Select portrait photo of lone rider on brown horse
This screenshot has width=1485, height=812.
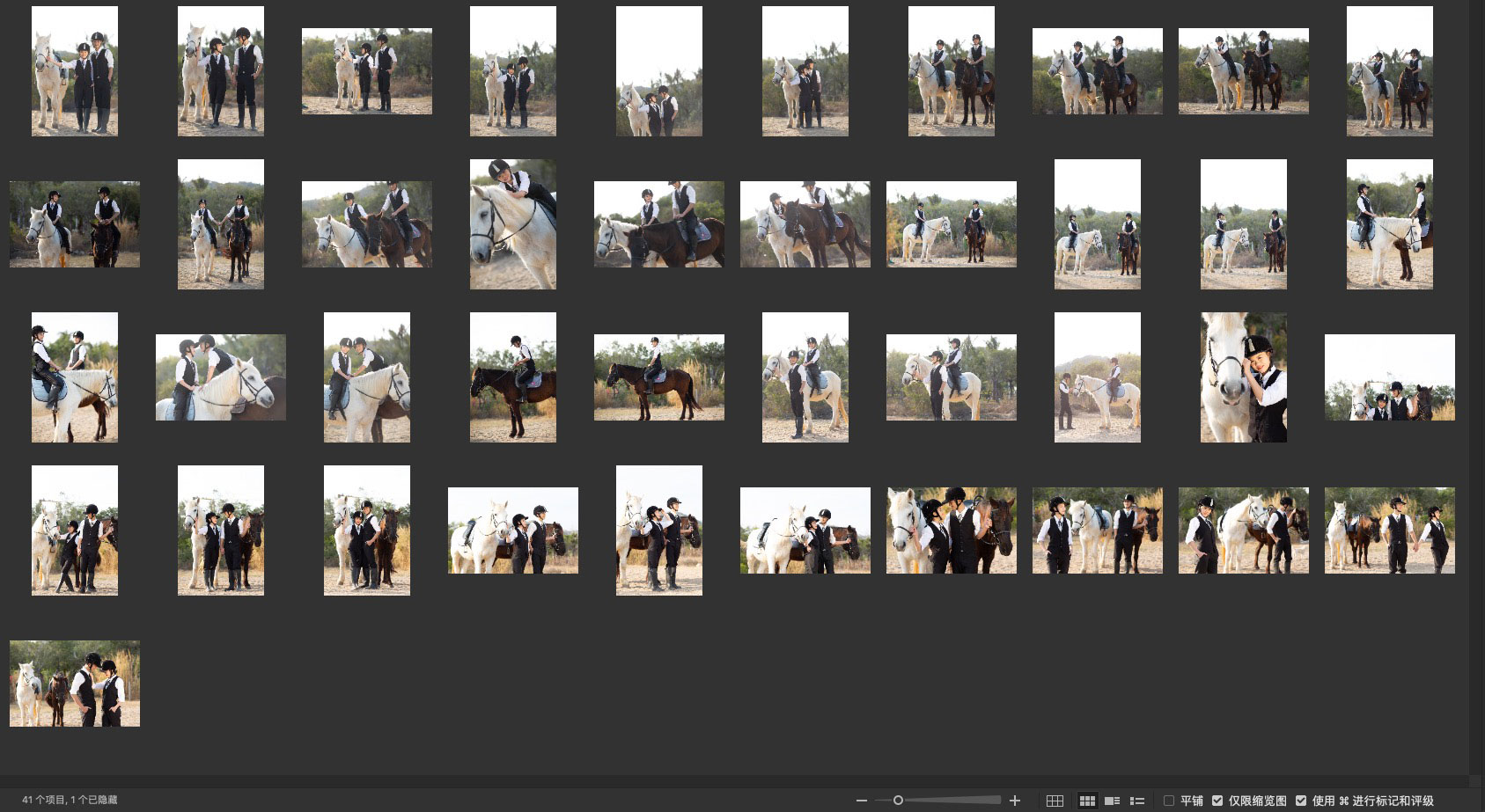click(x=513, y=377)
